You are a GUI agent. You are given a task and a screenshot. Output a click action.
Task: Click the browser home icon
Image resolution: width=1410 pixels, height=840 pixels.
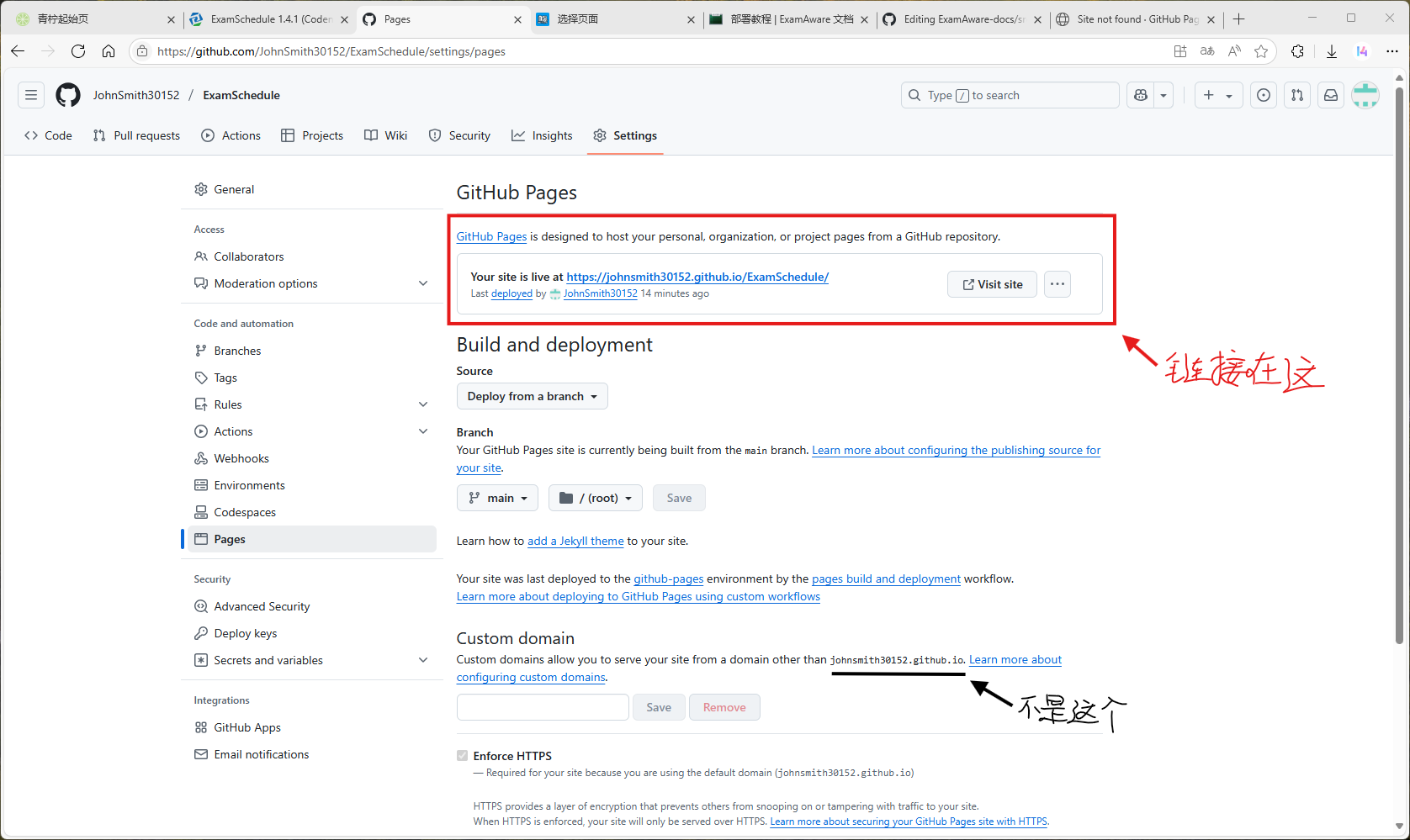(x=109, y=51)
